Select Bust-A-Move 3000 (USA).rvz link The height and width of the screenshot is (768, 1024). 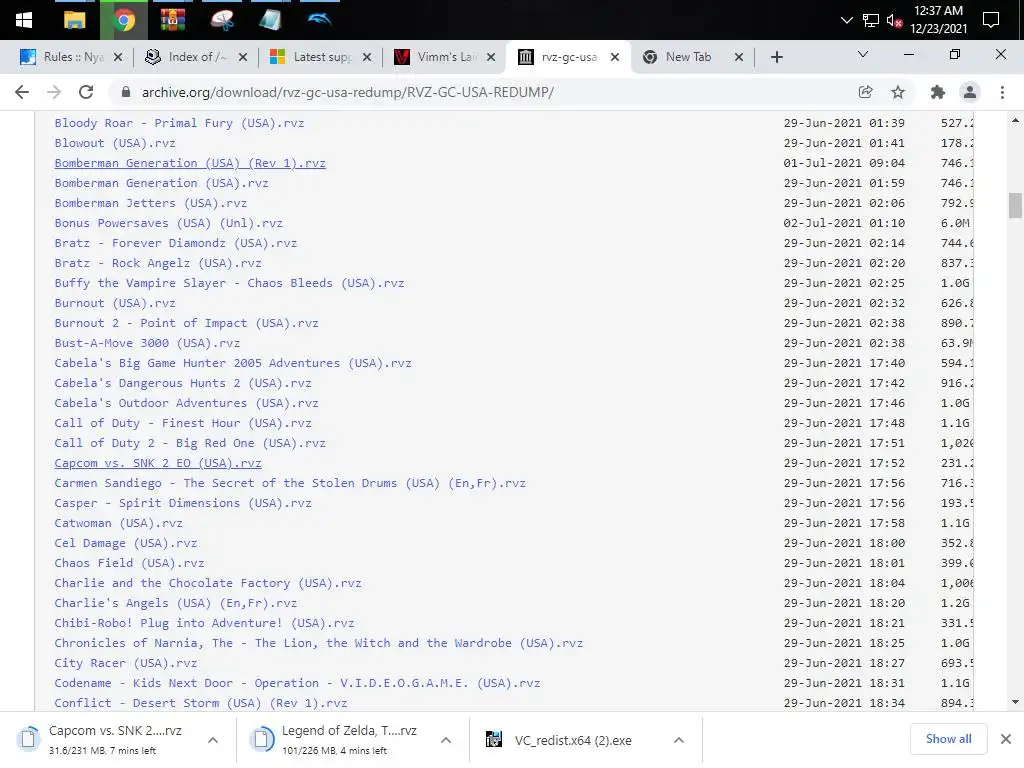(147, 343)
